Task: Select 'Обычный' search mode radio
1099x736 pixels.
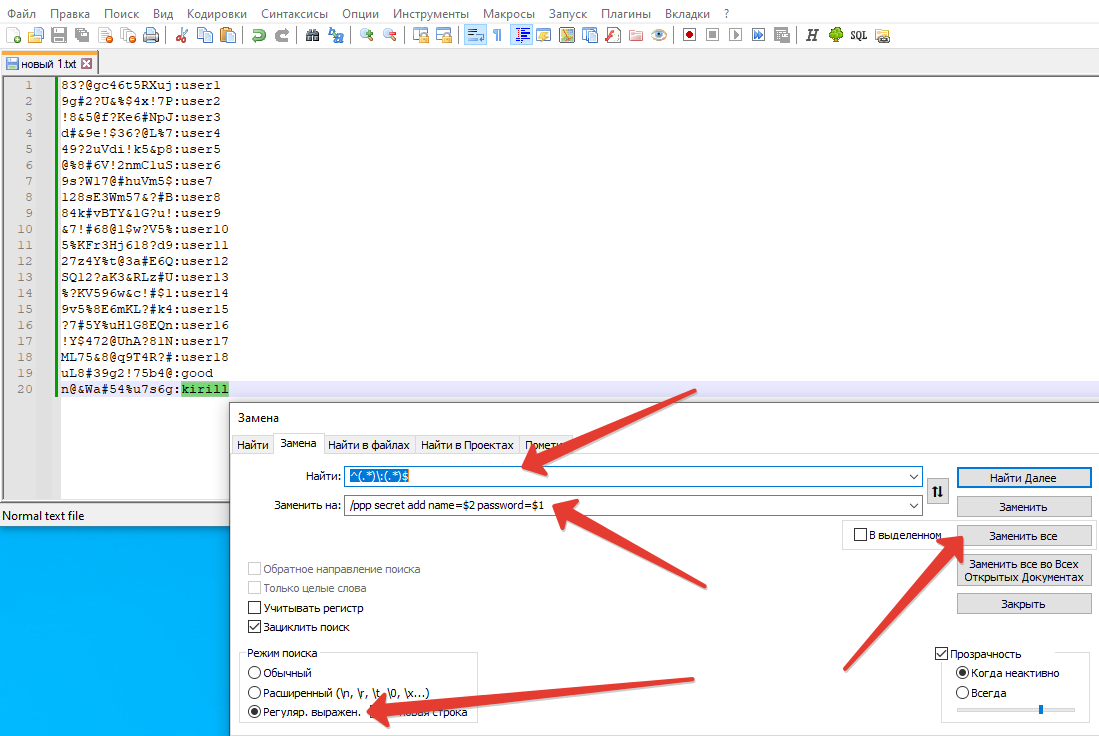Action: [254, 673]
